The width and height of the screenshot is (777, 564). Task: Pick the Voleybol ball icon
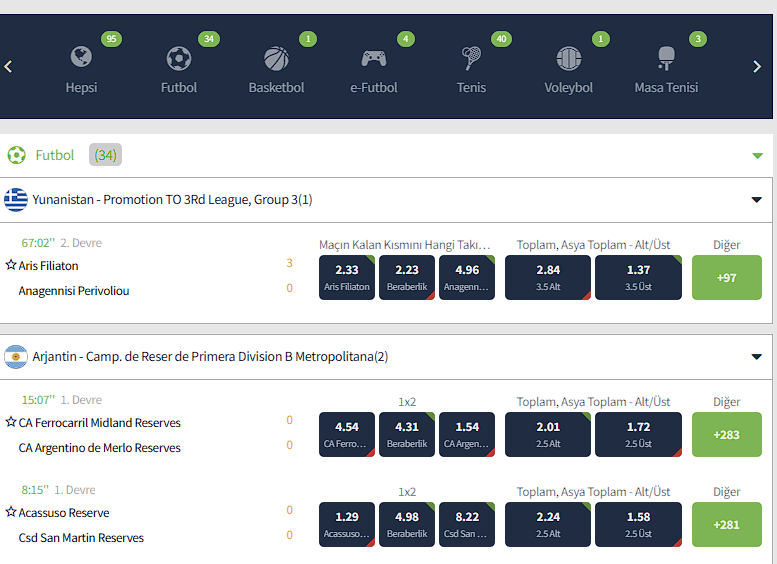pos(568,58)
